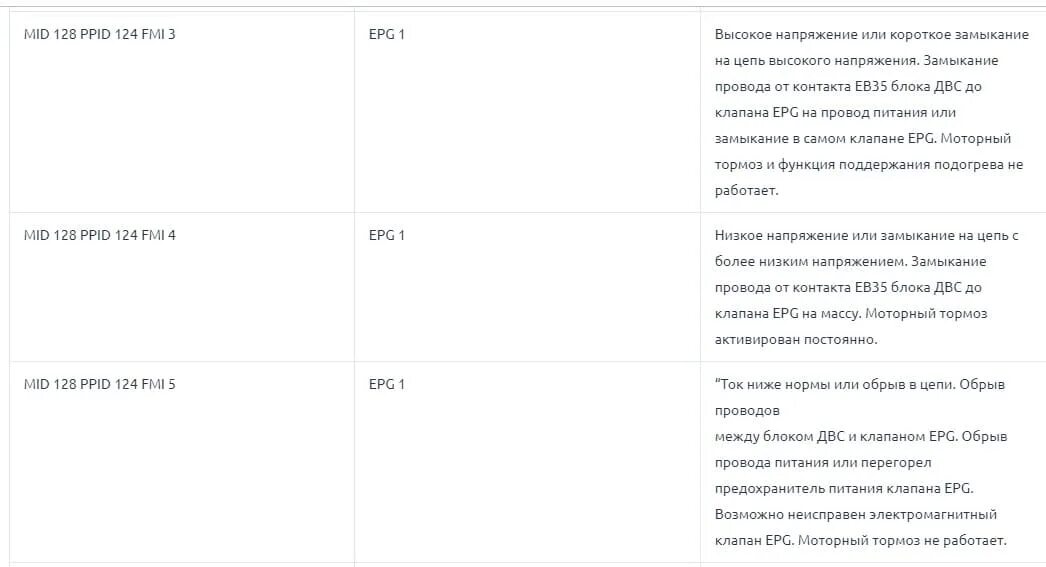Click EPG 1 in the FMI 3 row
Viewport: 1046px width, 567px height.
[387, 35]
